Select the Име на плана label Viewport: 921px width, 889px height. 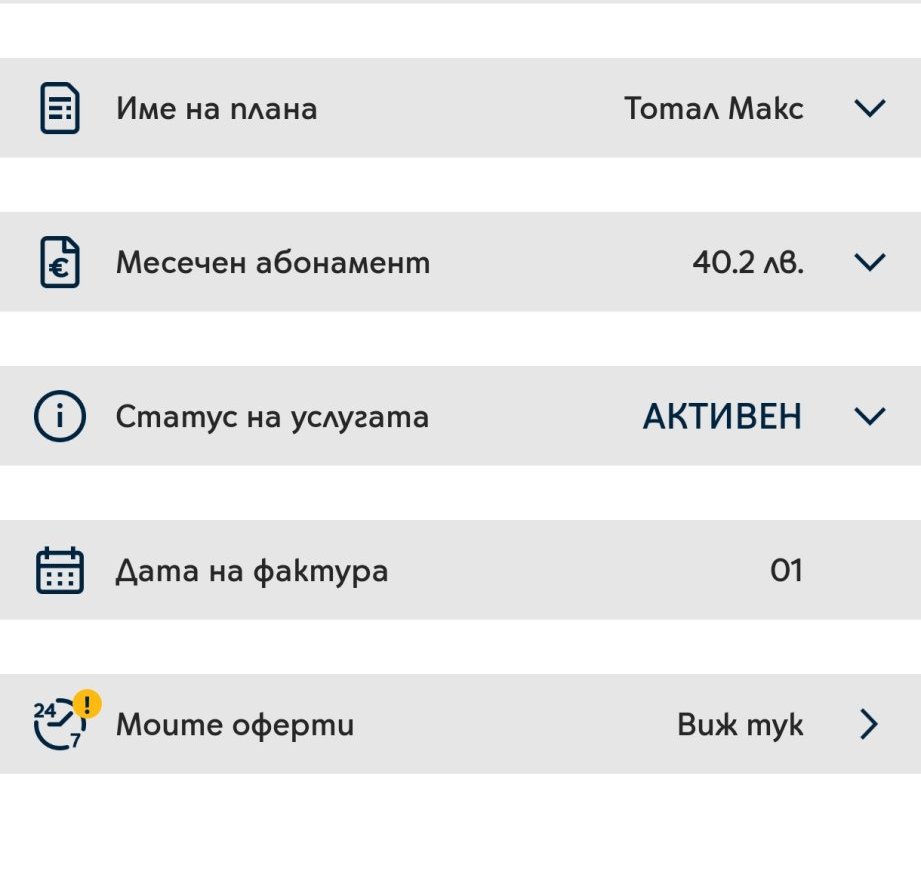tap(217, 108)
